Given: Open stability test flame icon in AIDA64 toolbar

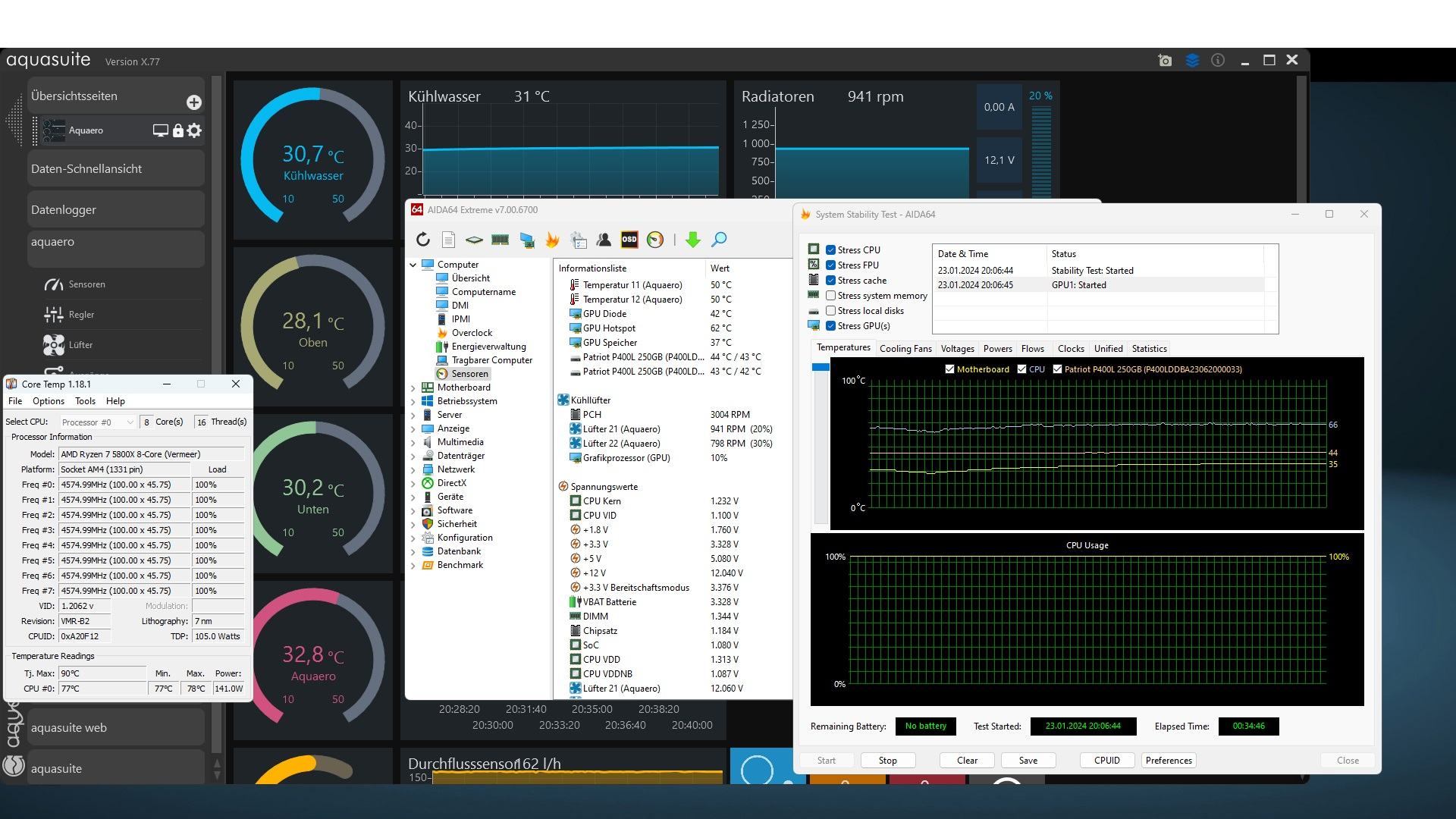Looking at the screenshot, I should 552,240.
